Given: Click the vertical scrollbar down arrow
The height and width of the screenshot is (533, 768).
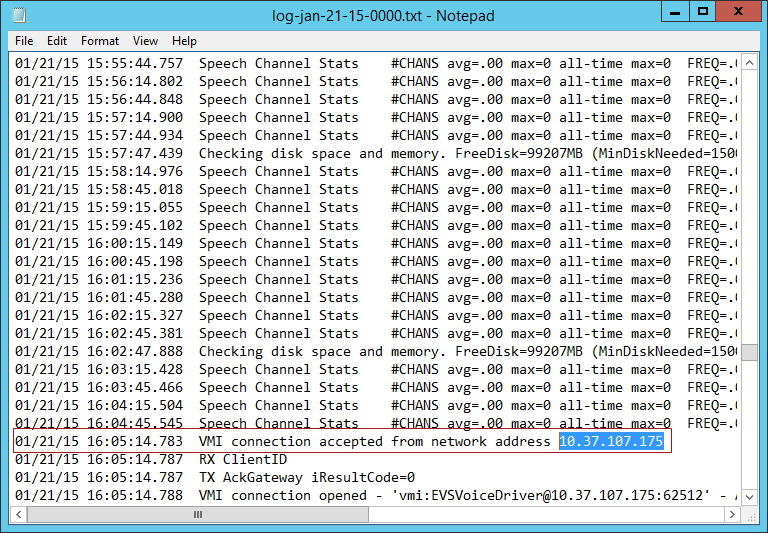Looking at the screenshot, I should [x=747, y=494].
